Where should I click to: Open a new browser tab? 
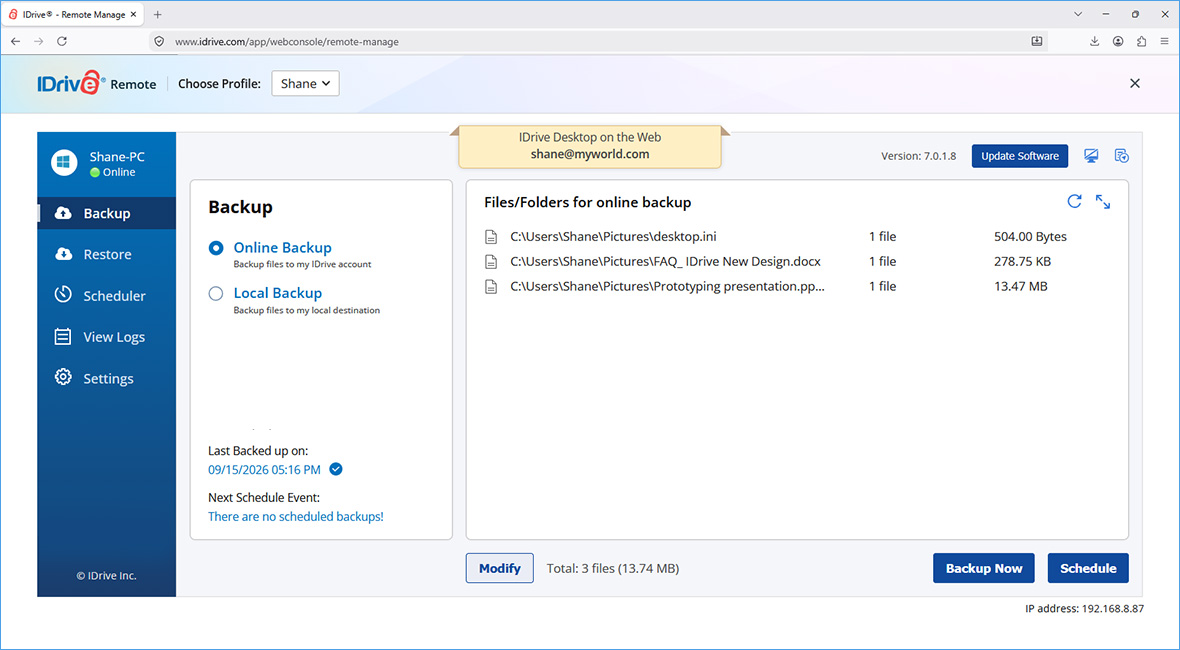click(x=157, y=14)
